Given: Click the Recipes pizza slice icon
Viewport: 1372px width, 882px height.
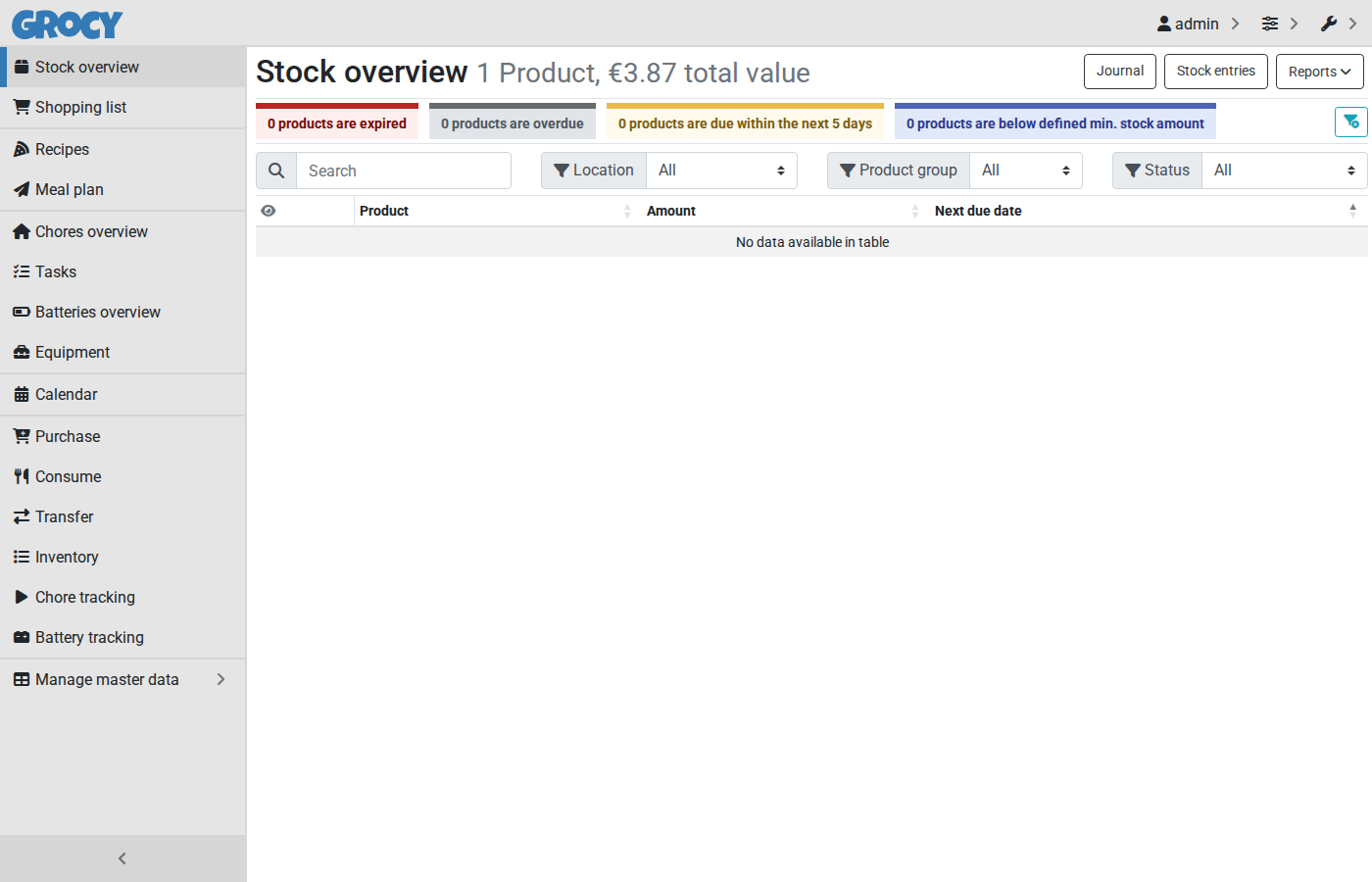Looking at the screenshot, I should (22, 149).
